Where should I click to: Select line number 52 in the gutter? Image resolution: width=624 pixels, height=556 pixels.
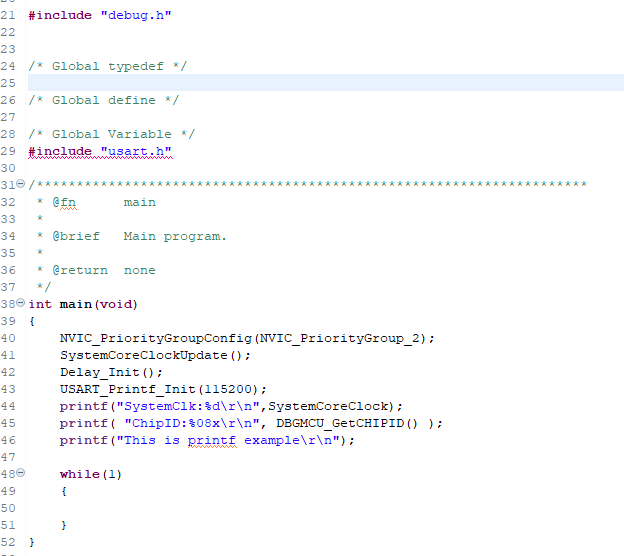coord(10,542)
